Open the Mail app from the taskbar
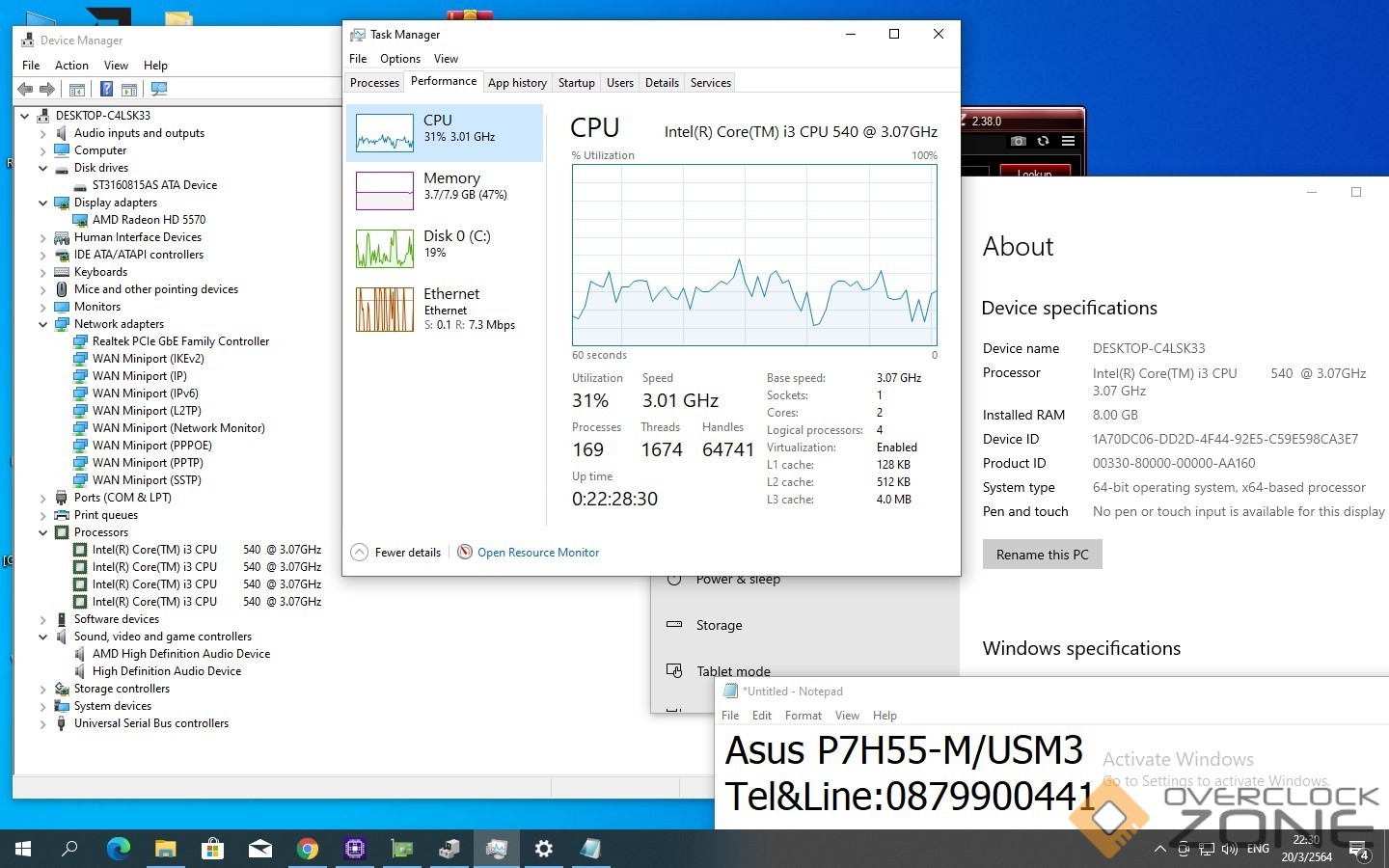1389x868 pixels. point(259,849)
